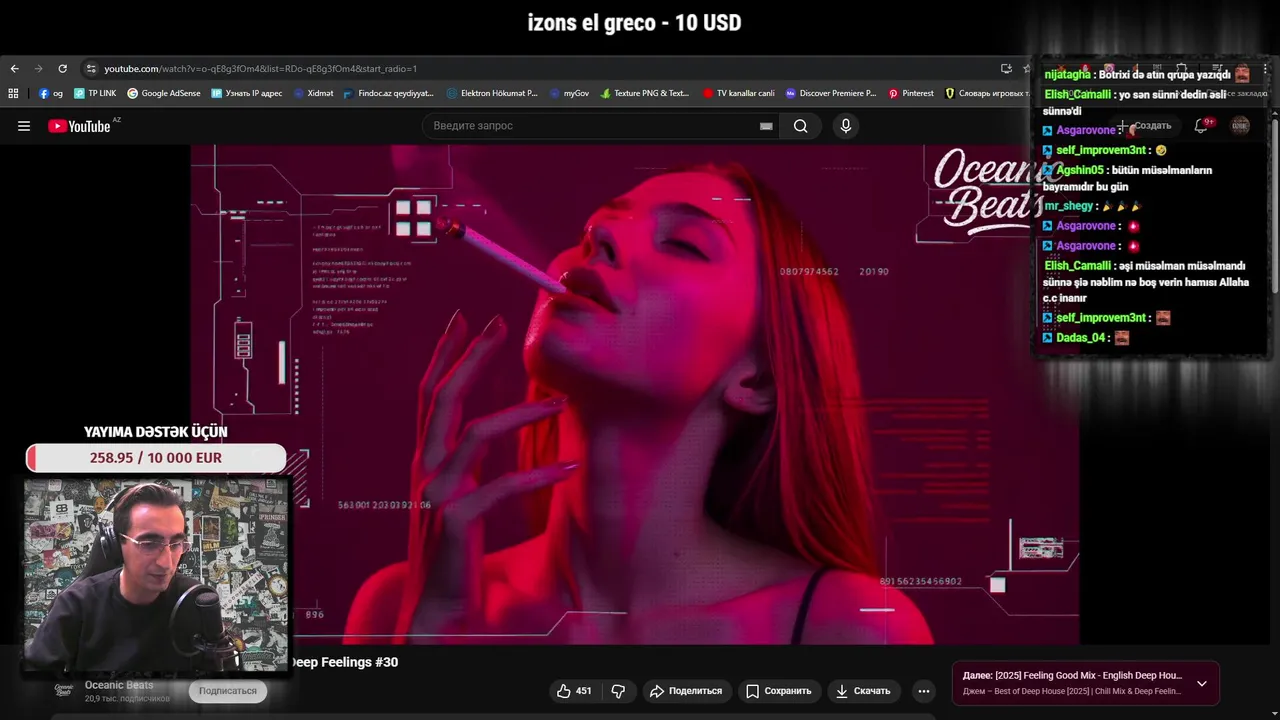Click Agshin05 username in chat
Viewport: 1280px width, 720px height.
coord(1080,170)
